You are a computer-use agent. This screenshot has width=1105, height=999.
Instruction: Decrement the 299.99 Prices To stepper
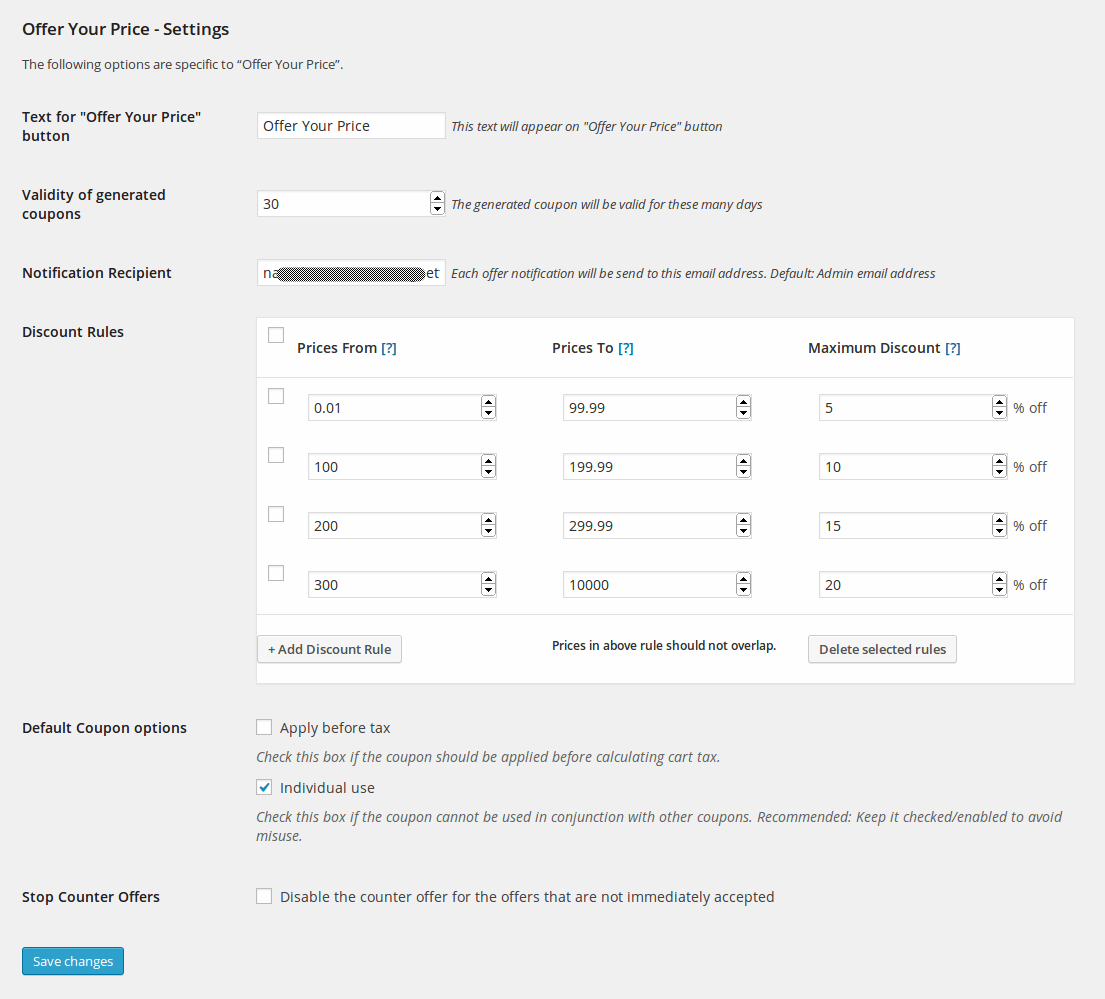pyautogui.click(x=743, y=532)
